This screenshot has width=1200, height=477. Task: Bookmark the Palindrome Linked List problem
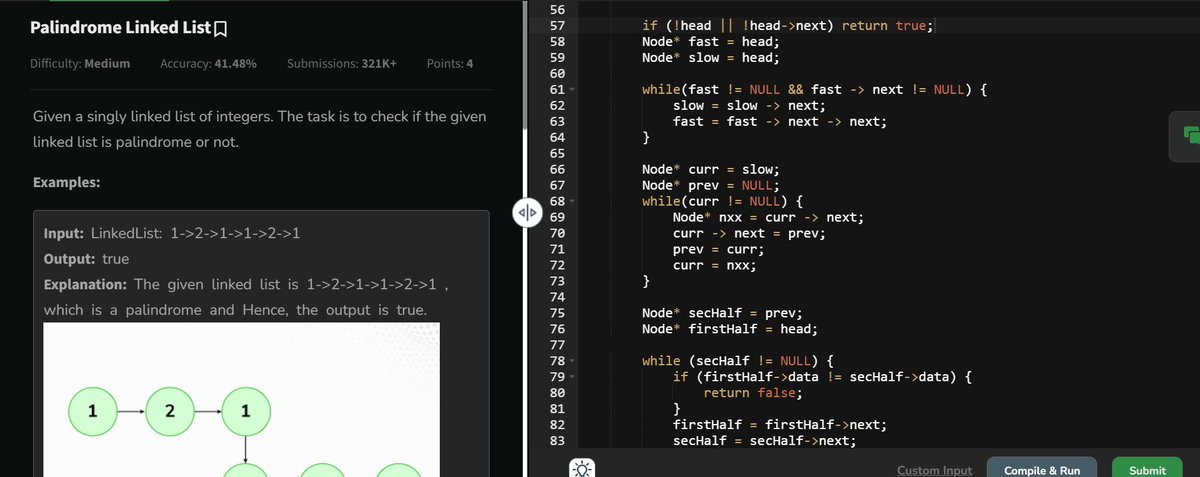(x=221, y=27)
